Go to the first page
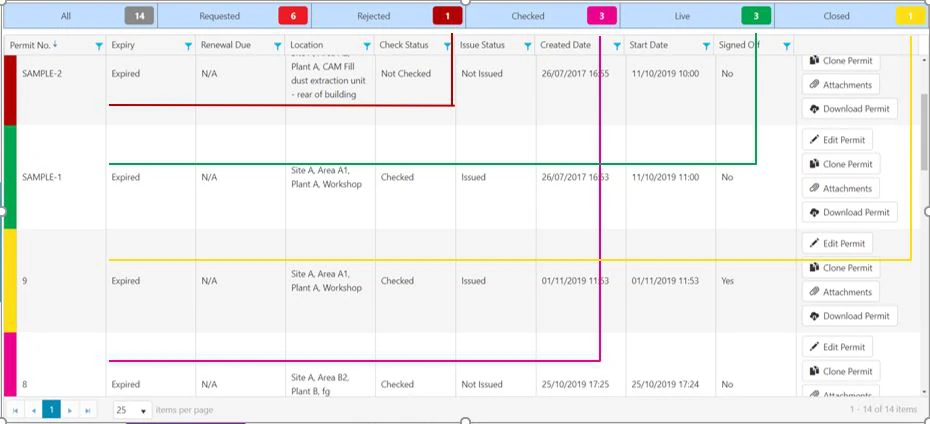This screenshot has height=424, width=930. 15,410
